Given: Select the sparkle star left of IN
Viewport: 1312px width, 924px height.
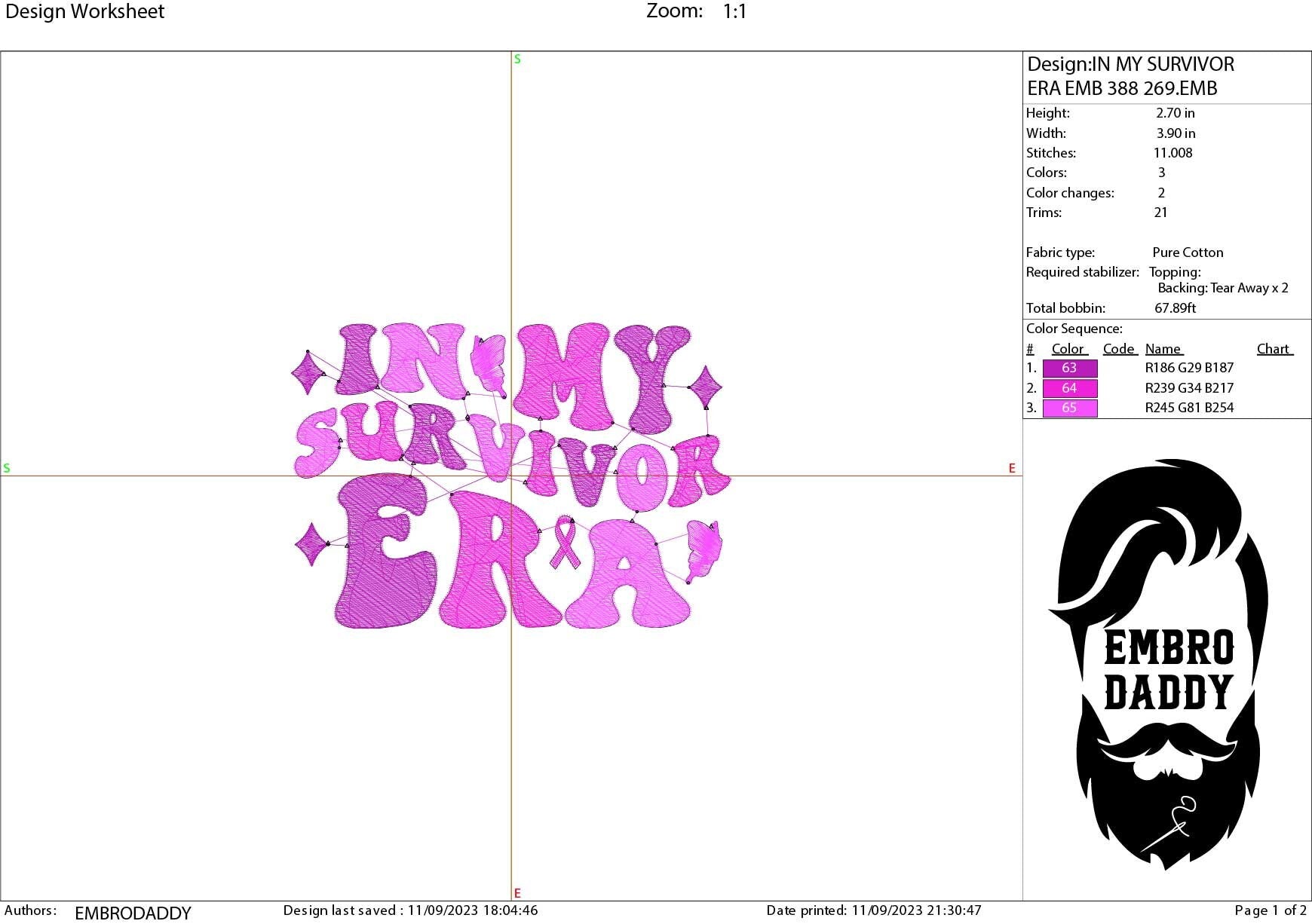Looking at the screenshot, I should coord(308,374).
